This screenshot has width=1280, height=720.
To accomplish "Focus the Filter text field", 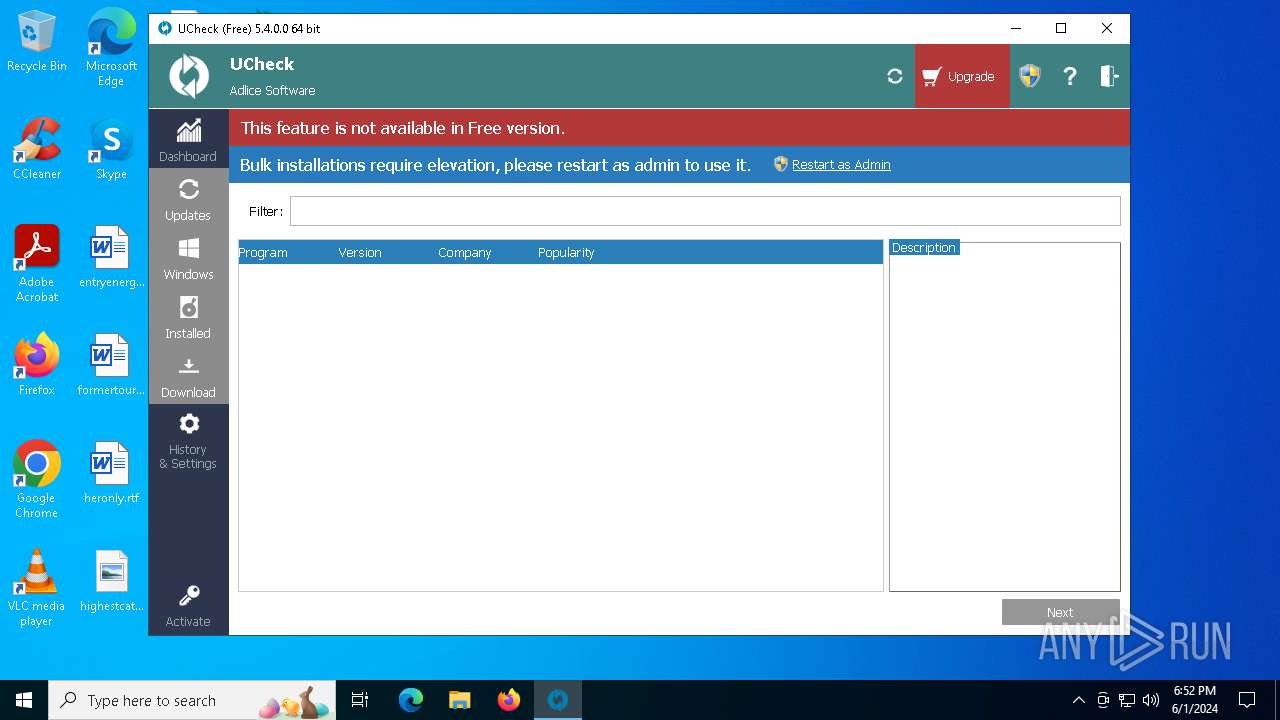I will [705, 211].
